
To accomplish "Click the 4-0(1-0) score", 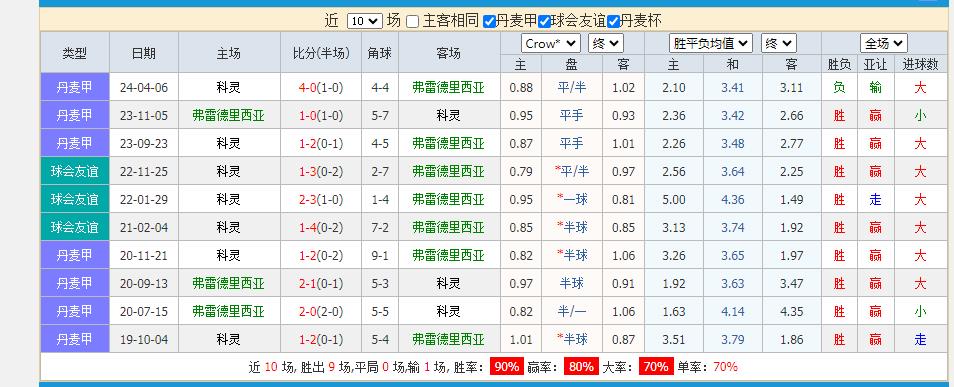I will click(321, 88).
